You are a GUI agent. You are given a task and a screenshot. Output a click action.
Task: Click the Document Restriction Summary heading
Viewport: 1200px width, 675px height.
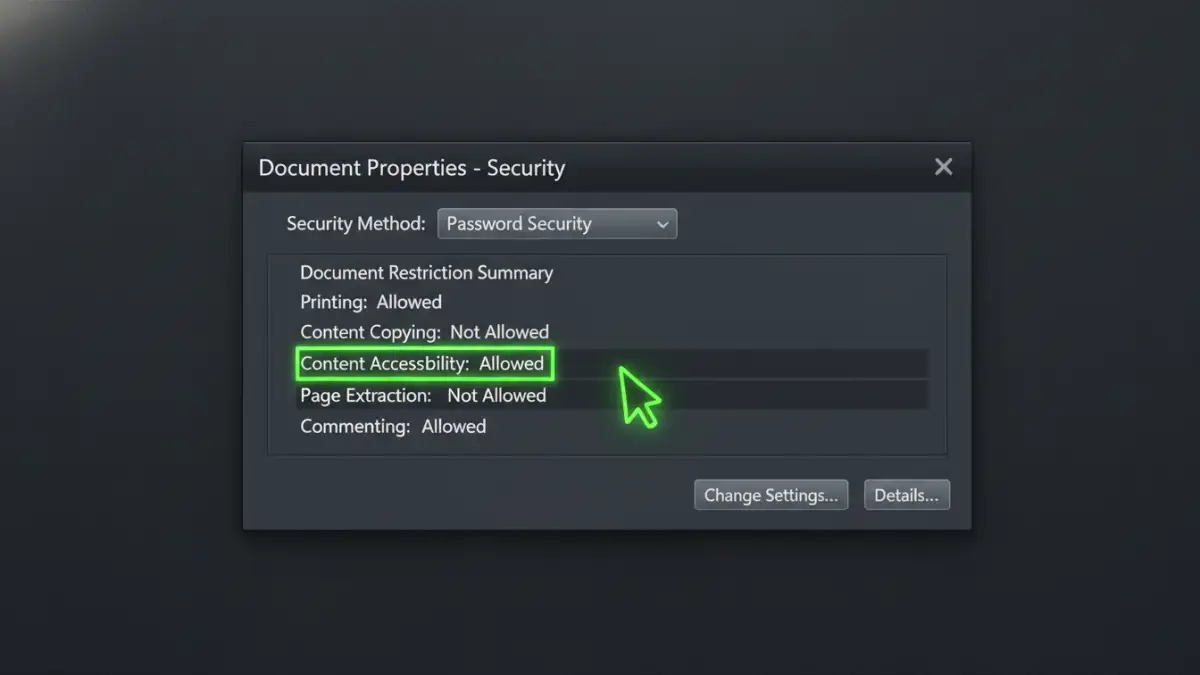[426, 272]
